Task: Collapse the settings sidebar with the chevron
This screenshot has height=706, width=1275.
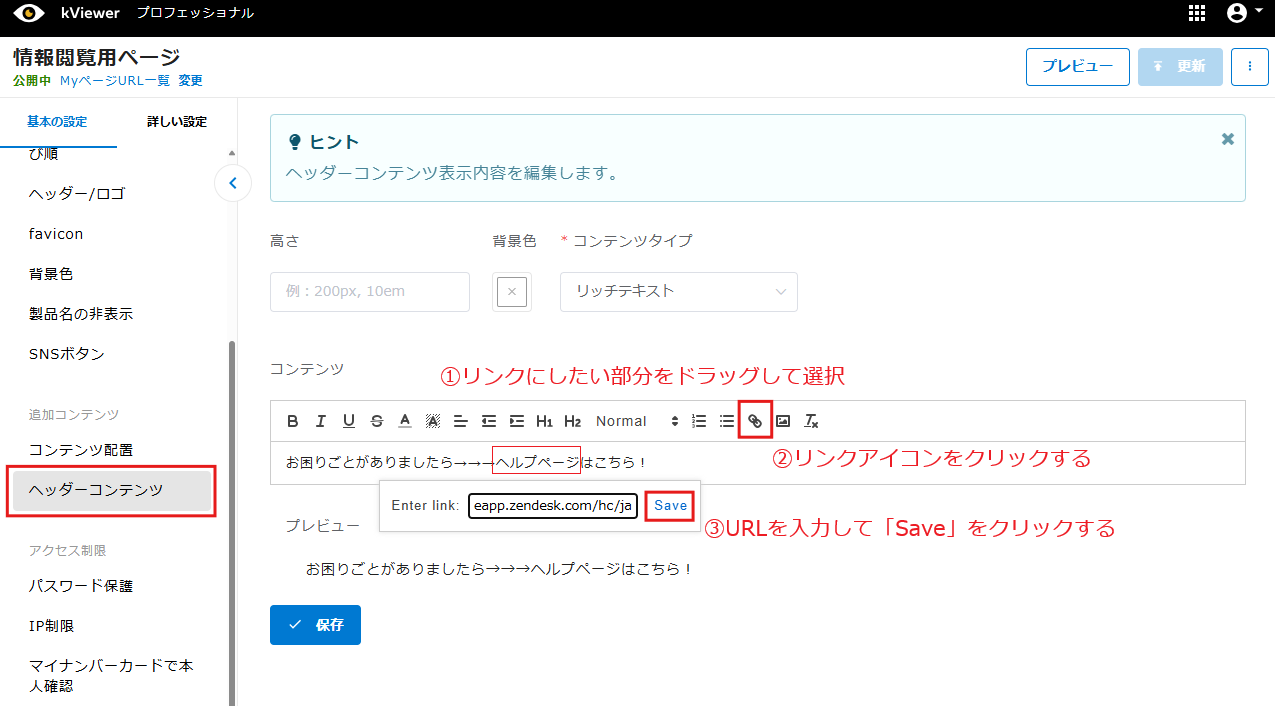Action: 233,183
